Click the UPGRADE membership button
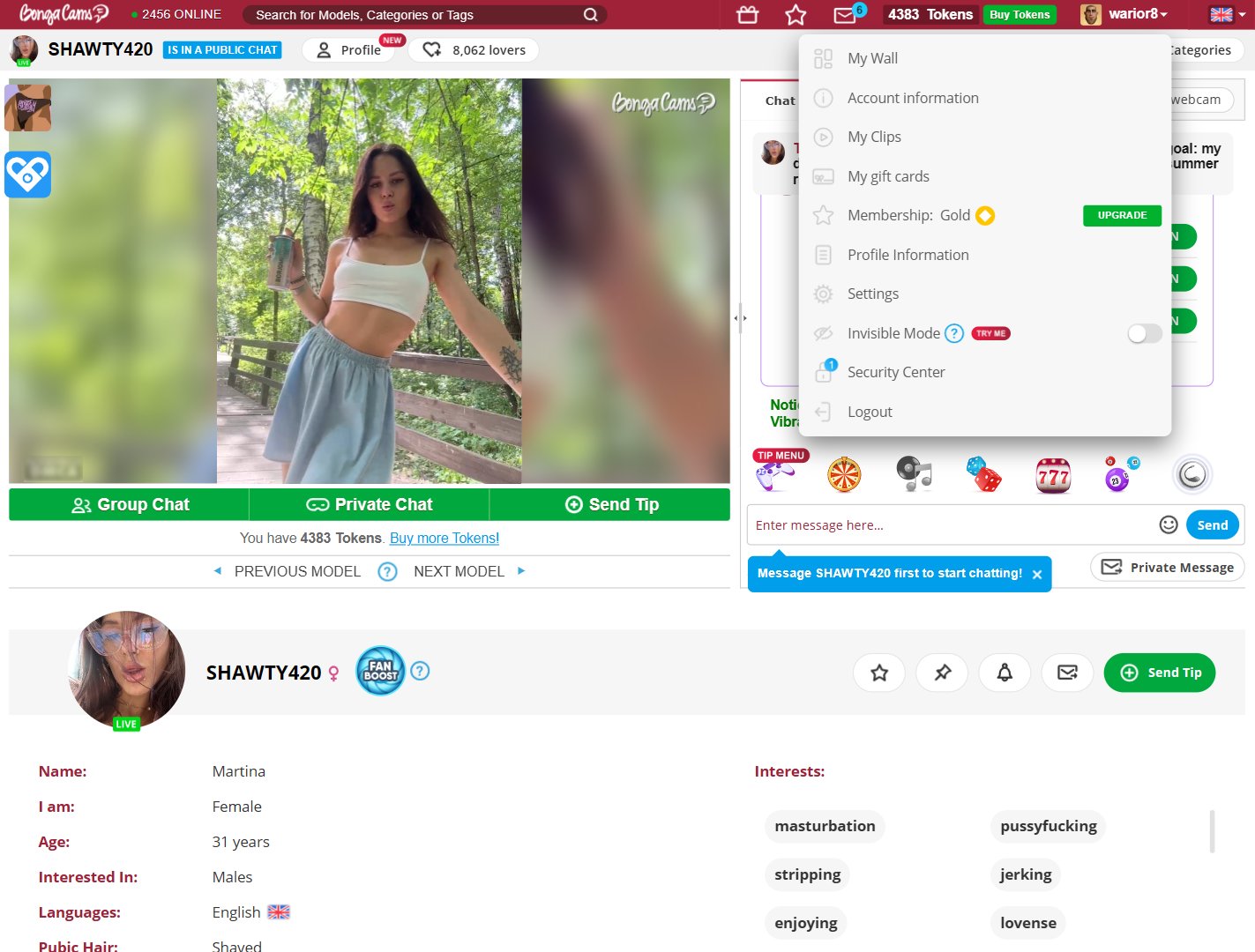This screenshot has width=1255, height=952. pyautogui.click(x=1122, y=215)
